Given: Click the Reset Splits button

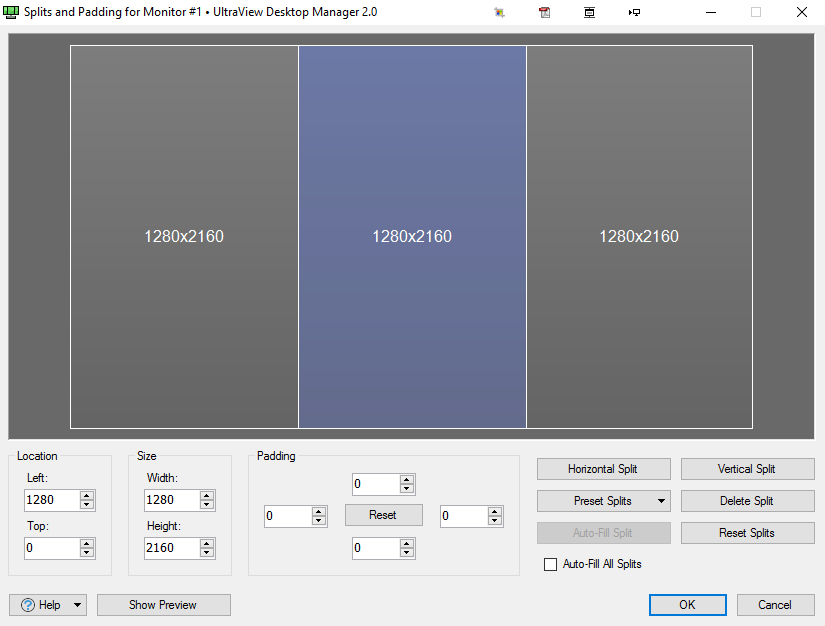Looking at the screenshot, I should click(x=747, y=533).
